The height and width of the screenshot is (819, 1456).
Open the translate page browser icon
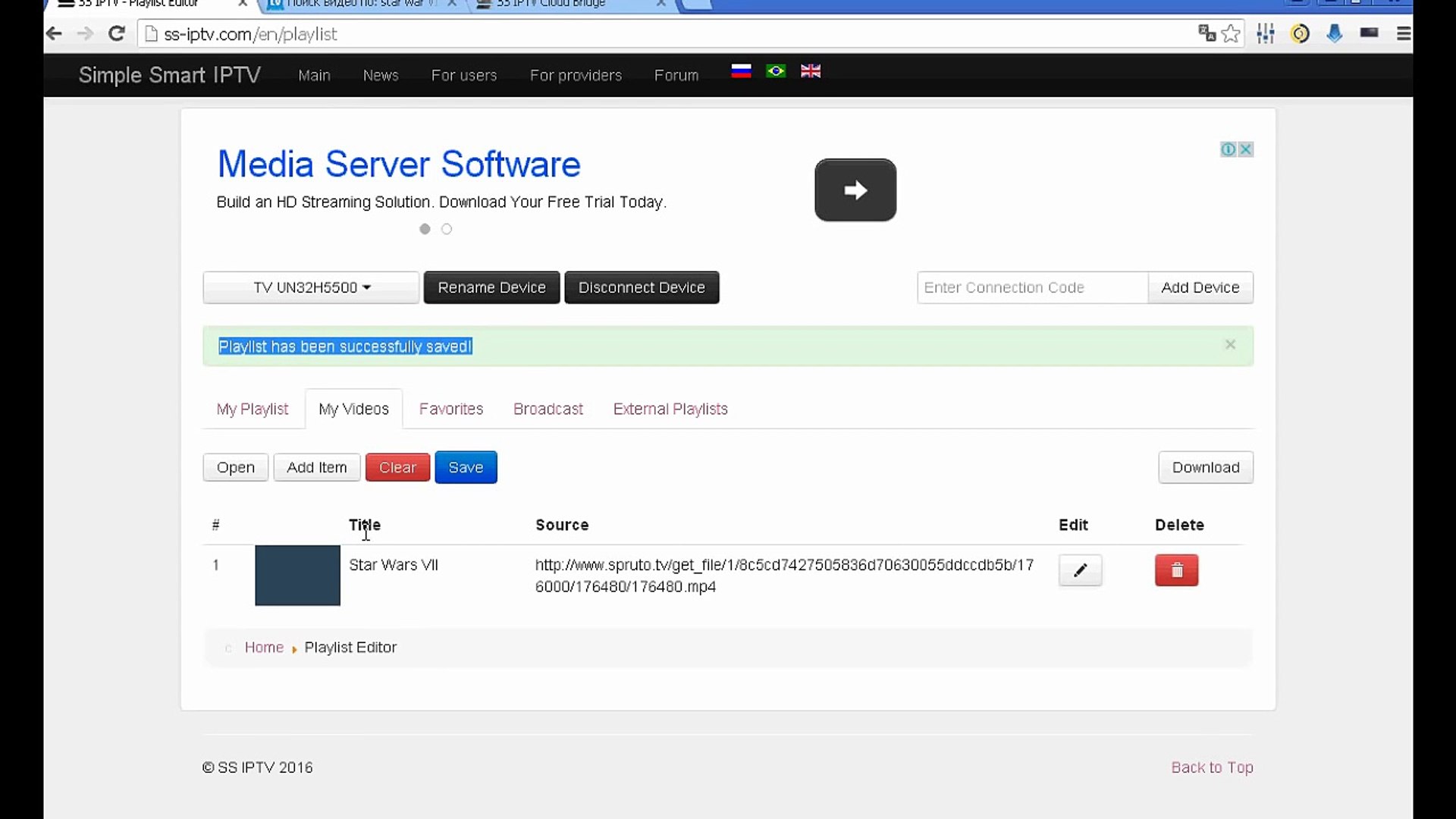click(1207, 33)
